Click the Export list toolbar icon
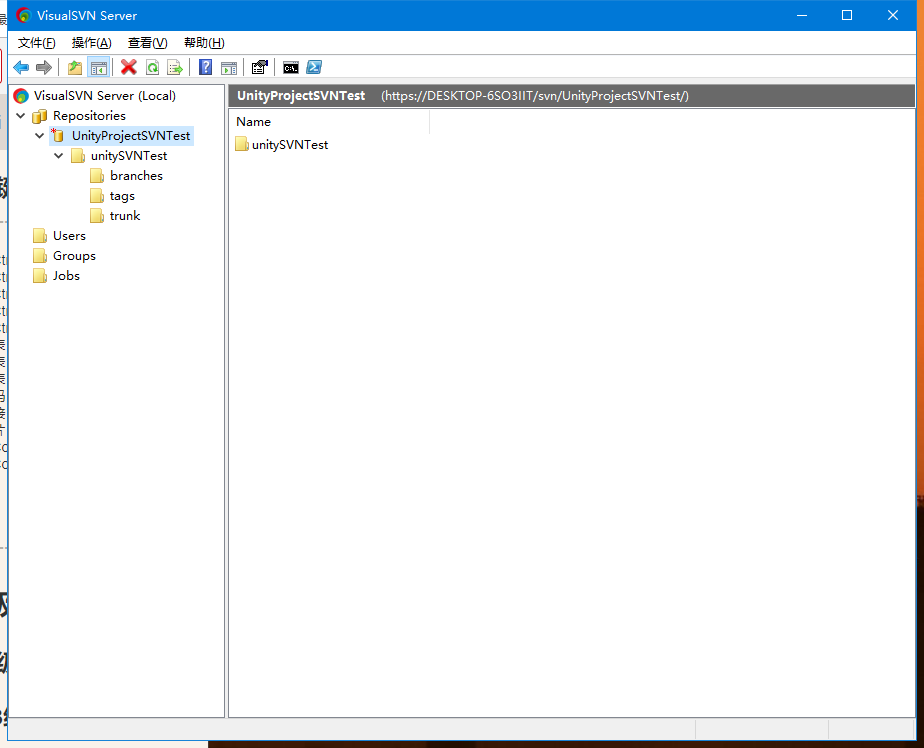 [x=174, y=67]
